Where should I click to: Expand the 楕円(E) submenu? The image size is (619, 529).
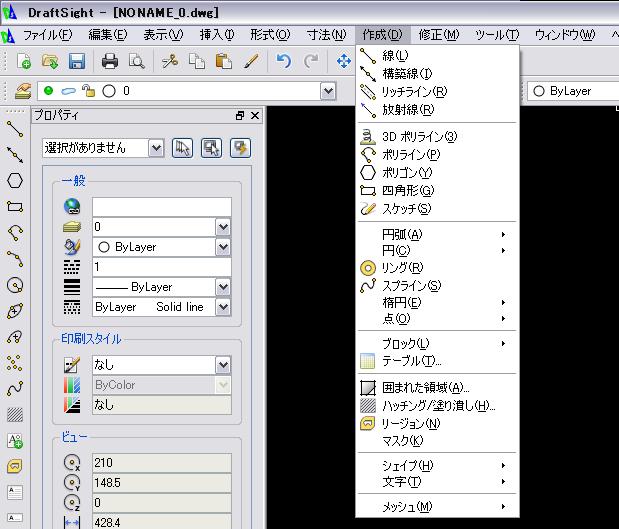tap(437, 303)
